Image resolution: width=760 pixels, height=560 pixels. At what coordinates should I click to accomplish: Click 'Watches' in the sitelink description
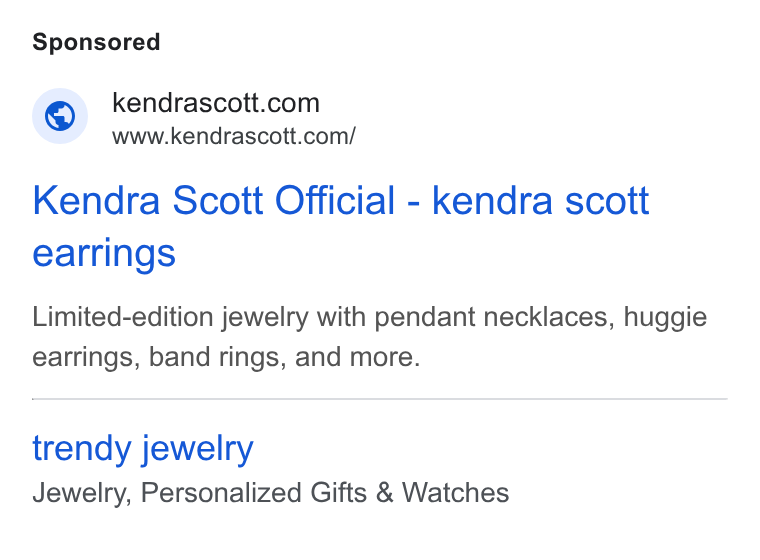(456, 493)
